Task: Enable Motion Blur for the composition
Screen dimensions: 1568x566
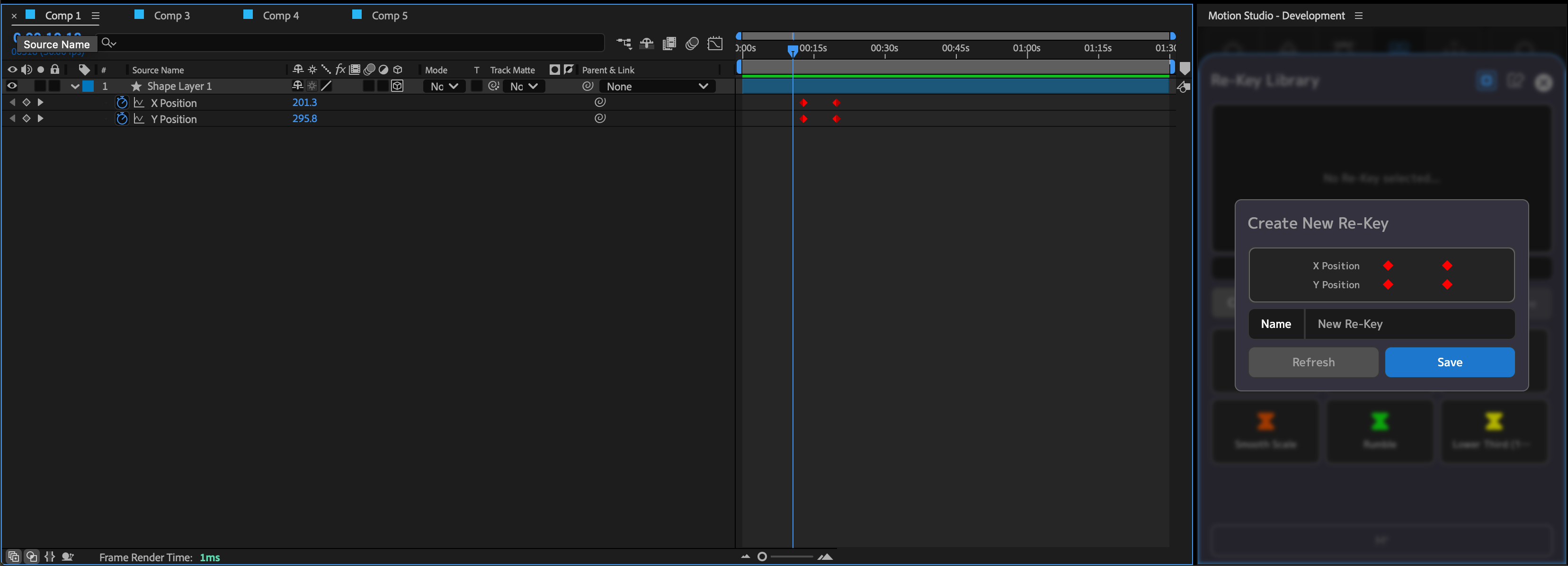Action: pos(692,43)
